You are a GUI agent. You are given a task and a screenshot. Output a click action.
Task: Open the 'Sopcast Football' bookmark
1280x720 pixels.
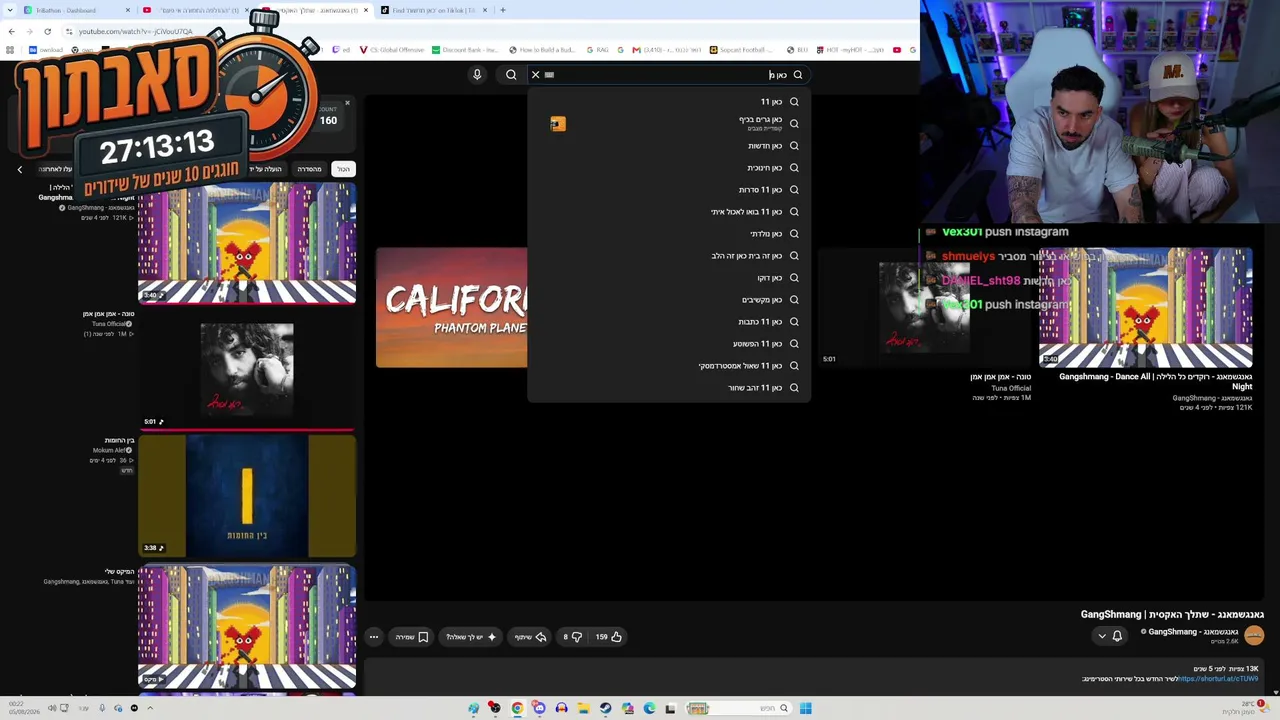(743, 50)
